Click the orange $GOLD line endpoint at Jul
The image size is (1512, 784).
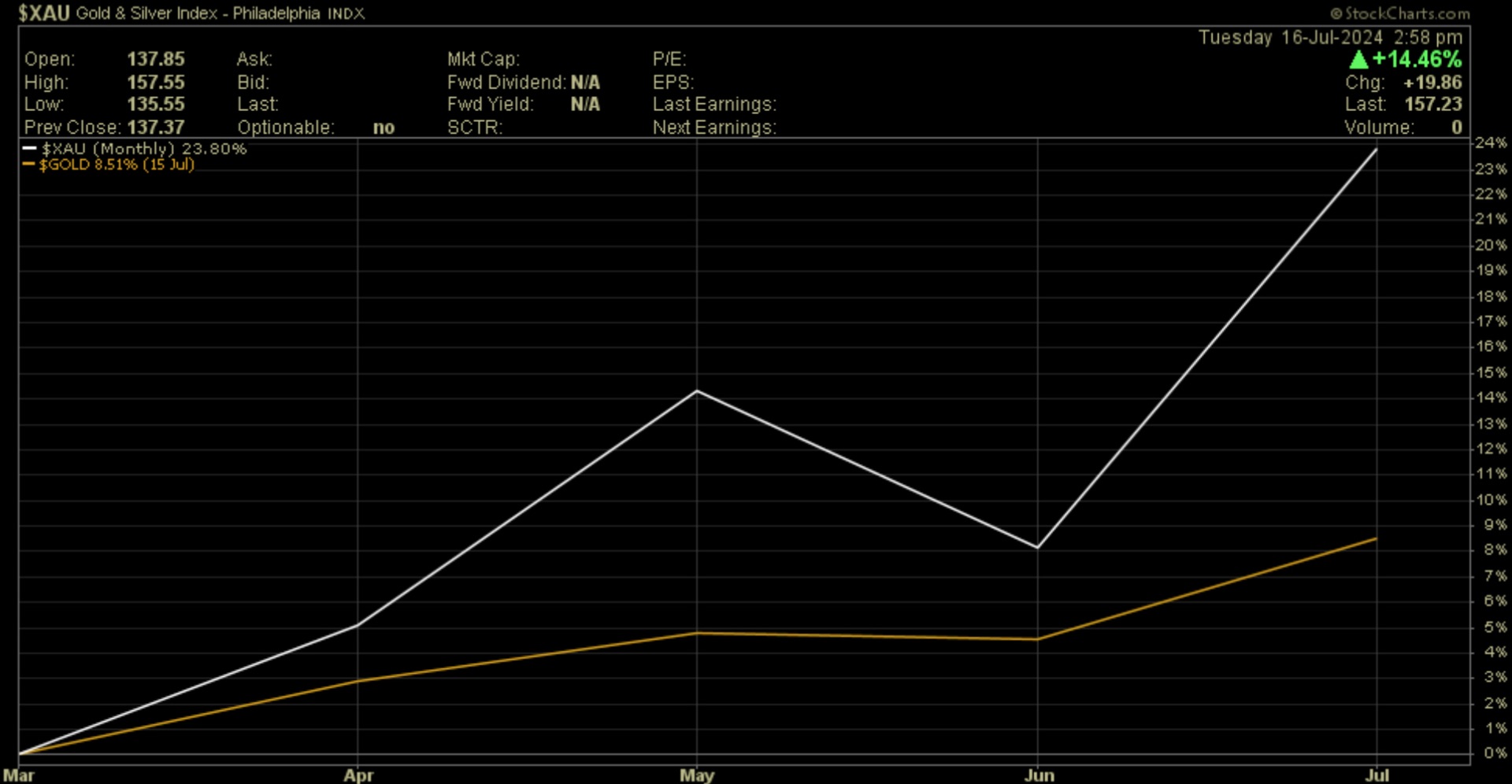[x=1375, y=539]
